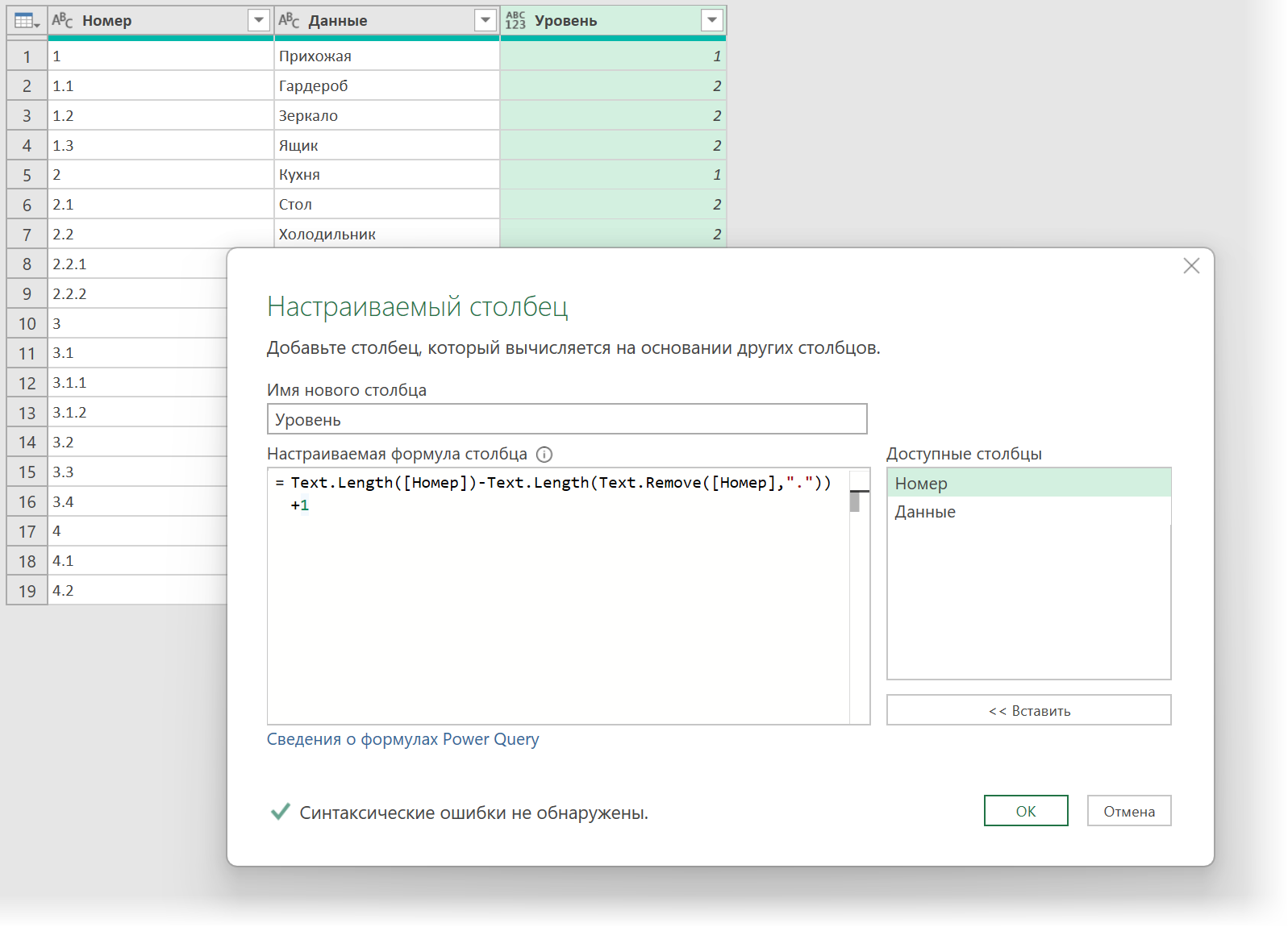Click the Номер cell 4.2
The width and height of the screenshot is (1288, 927).
(138, 590)
